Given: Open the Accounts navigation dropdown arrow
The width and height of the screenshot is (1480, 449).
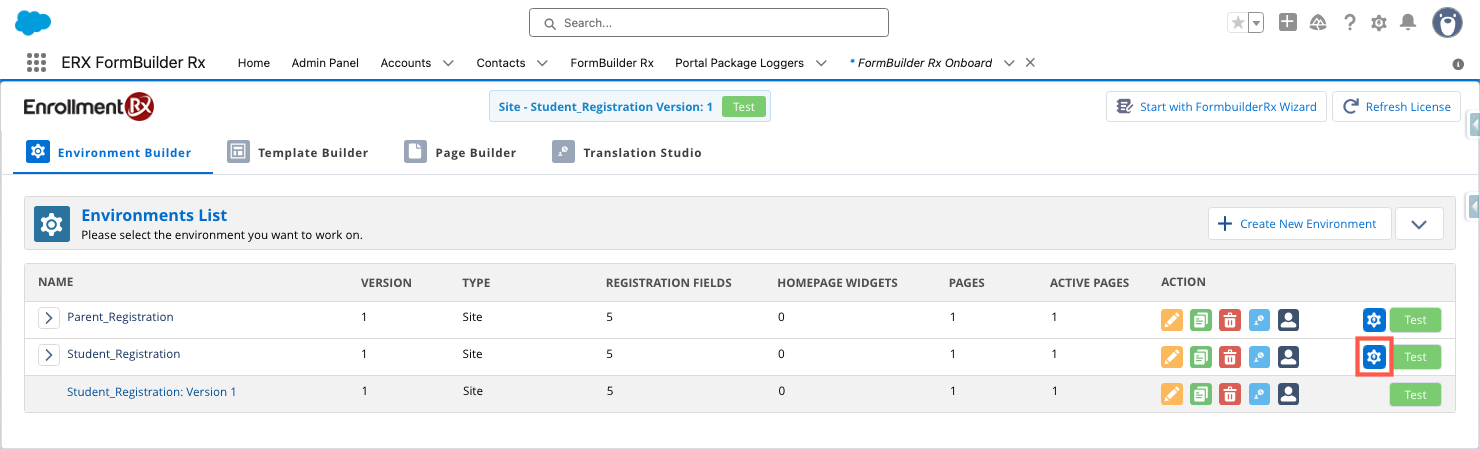Looking at the screenshot, I should 448,63.
